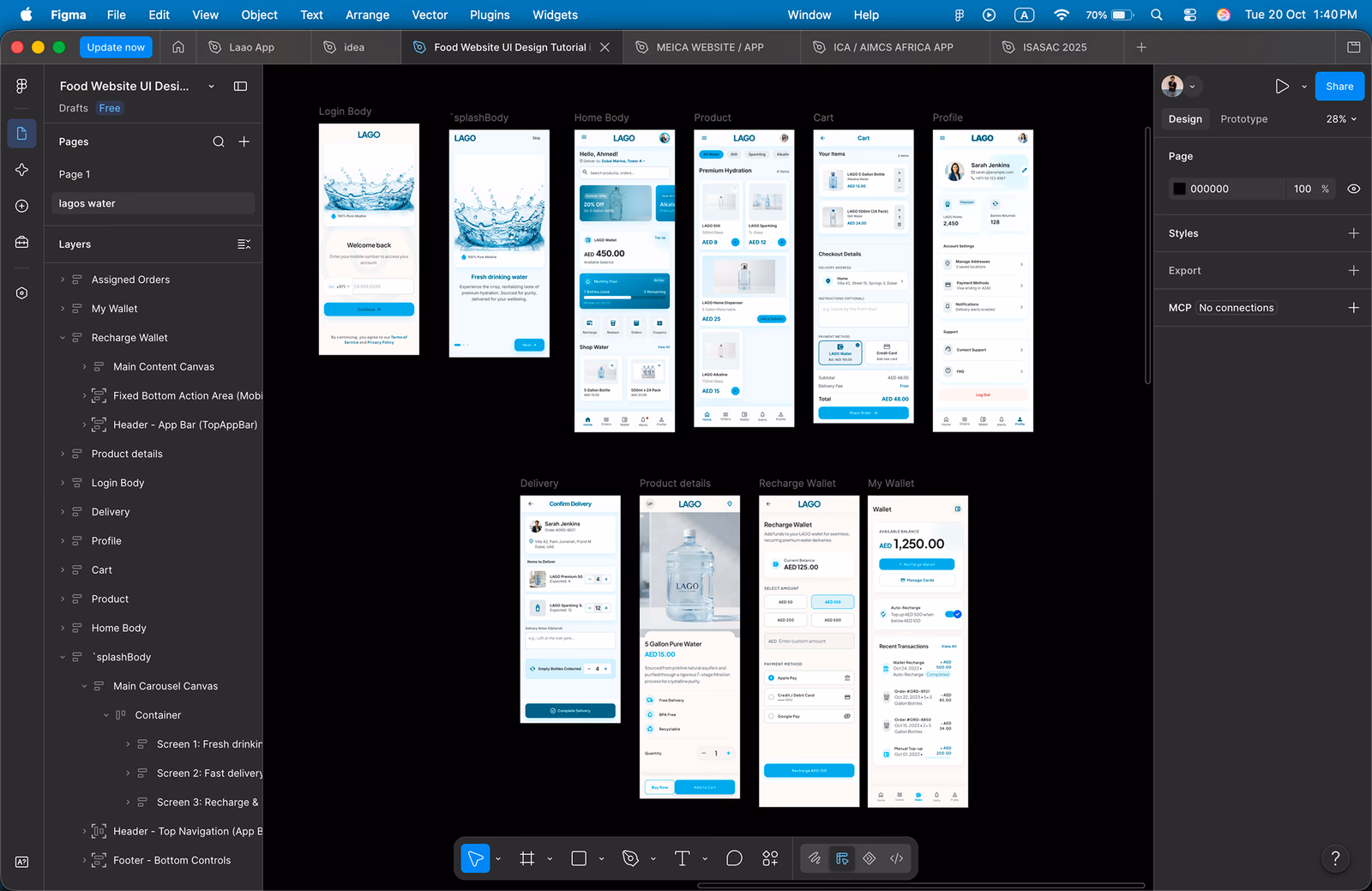The image size is (1372, 891).
Task: Click the background opacity 100 field
Action: [x=1303, y=189]
